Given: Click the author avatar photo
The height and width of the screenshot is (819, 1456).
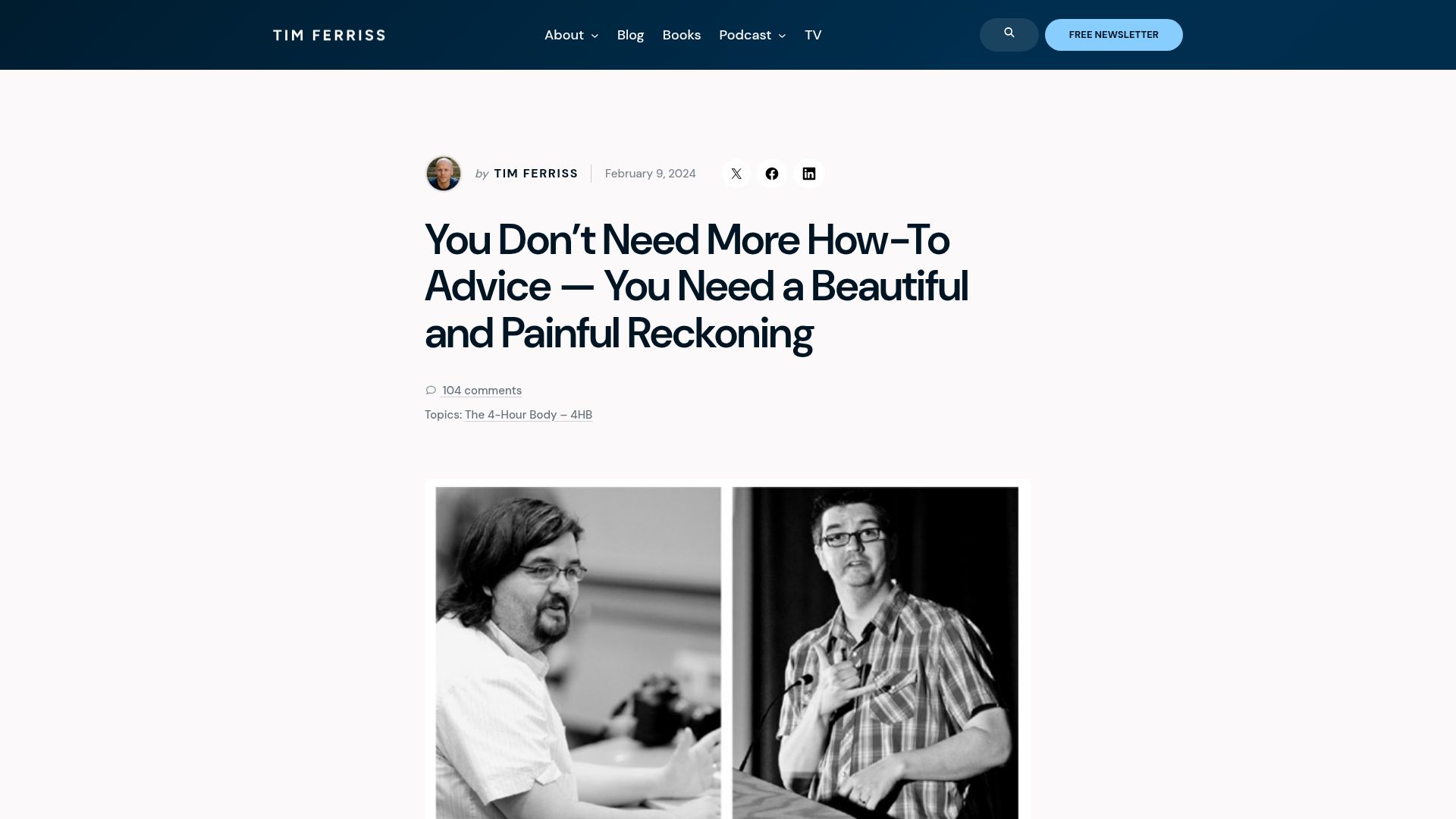Looking at the screenshot, I should coord(444,174).
